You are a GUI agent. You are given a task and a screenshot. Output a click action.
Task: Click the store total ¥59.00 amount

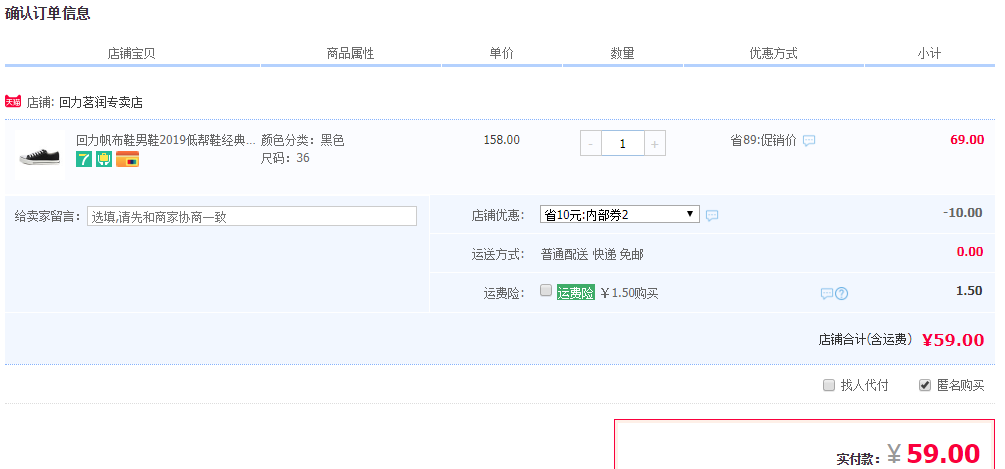coord(953,340)
